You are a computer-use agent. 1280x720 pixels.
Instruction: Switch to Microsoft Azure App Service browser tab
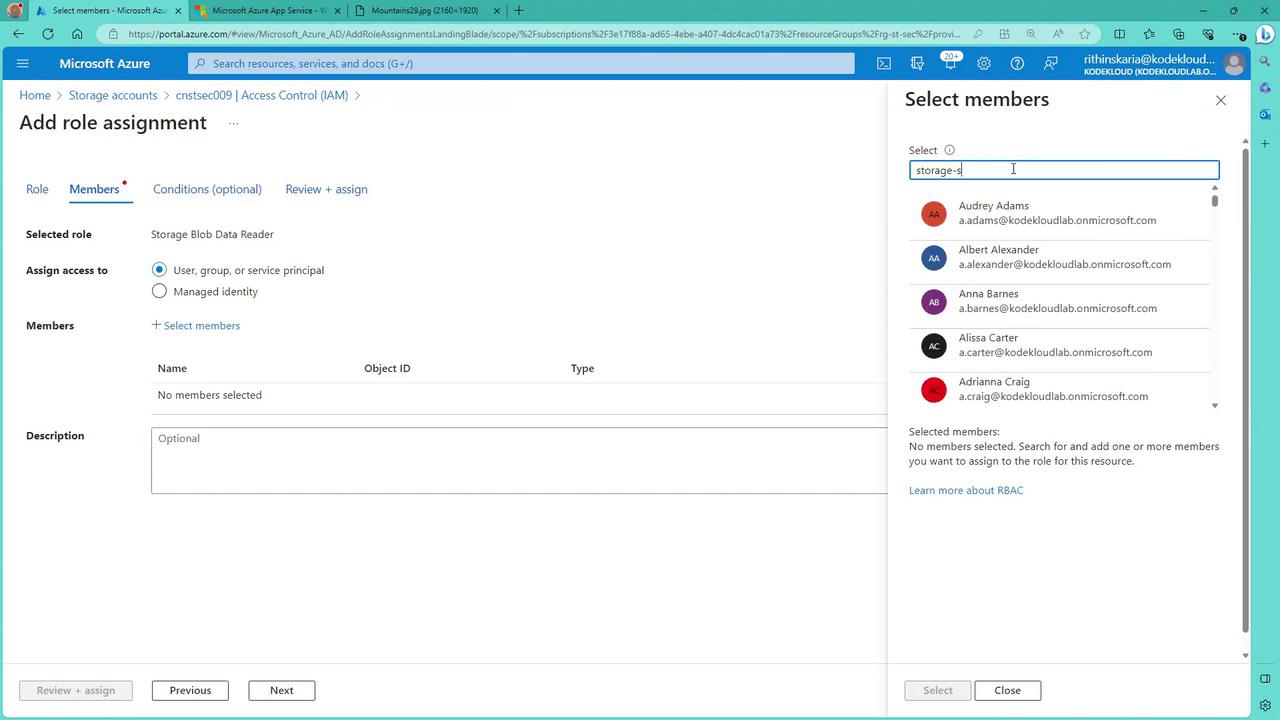pos(269,11)
